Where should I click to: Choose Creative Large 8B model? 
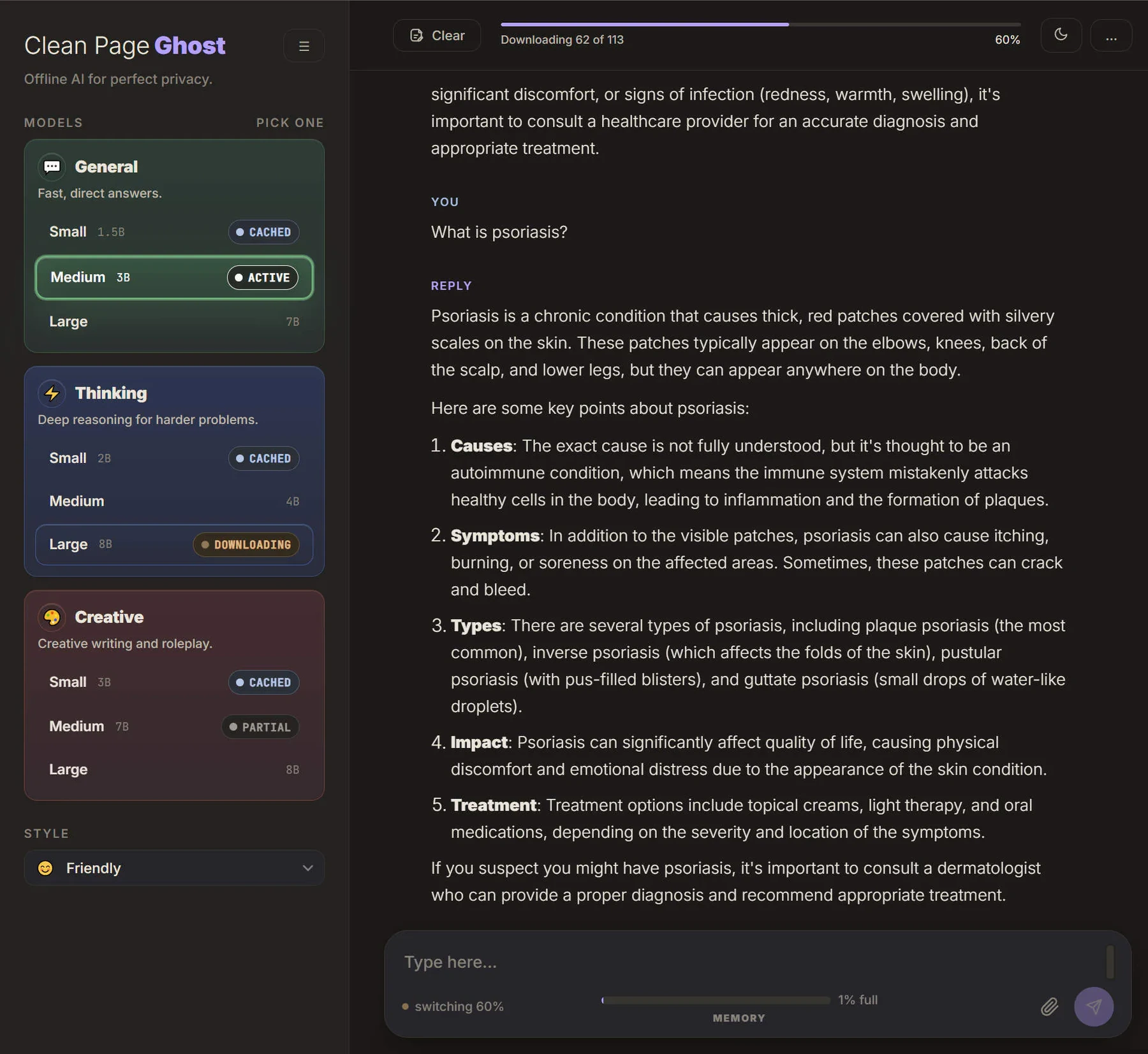coord(174,770)
